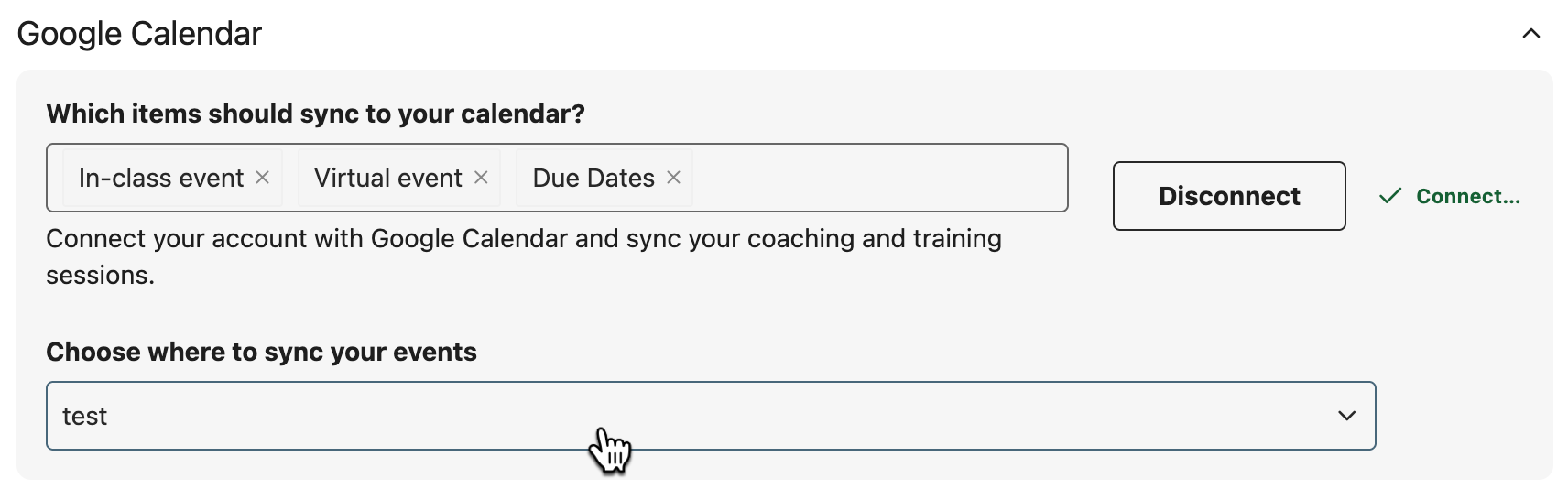The width and height of the screenshot is (1568, 489).
Task: Click the Connected status text
Action: click(1467, 196)
